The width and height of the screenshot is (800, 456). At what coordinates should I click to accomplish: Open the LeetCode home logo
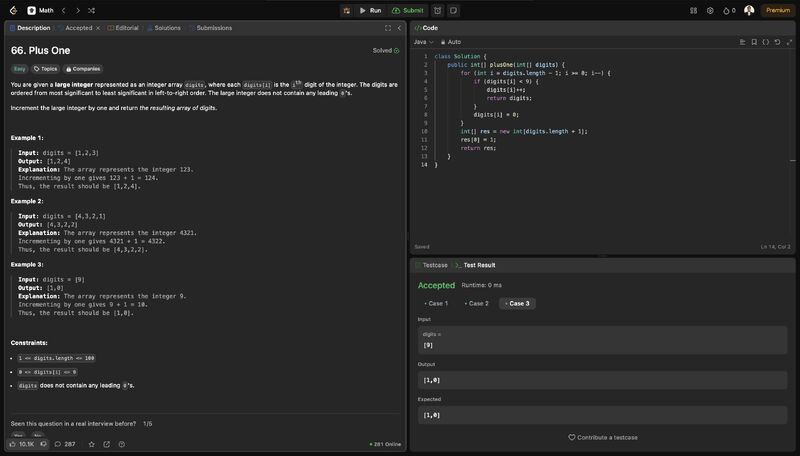pyautogui.click(x=13, y=10)
